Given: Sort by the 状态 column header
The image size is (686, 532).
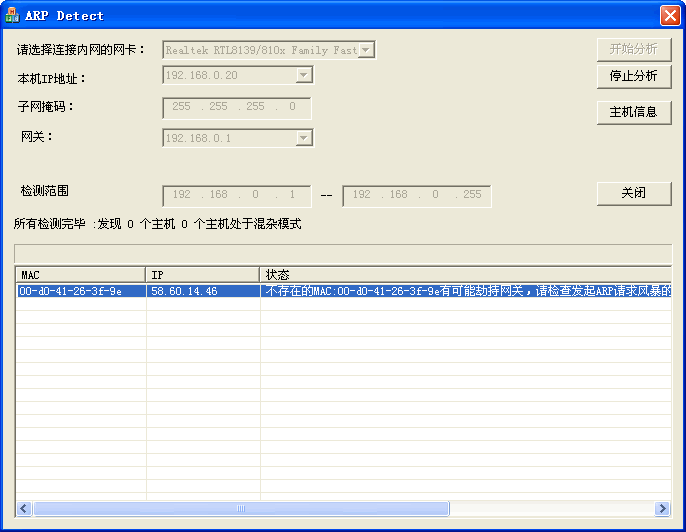Looking at the screenshot, I should point(466,275).
